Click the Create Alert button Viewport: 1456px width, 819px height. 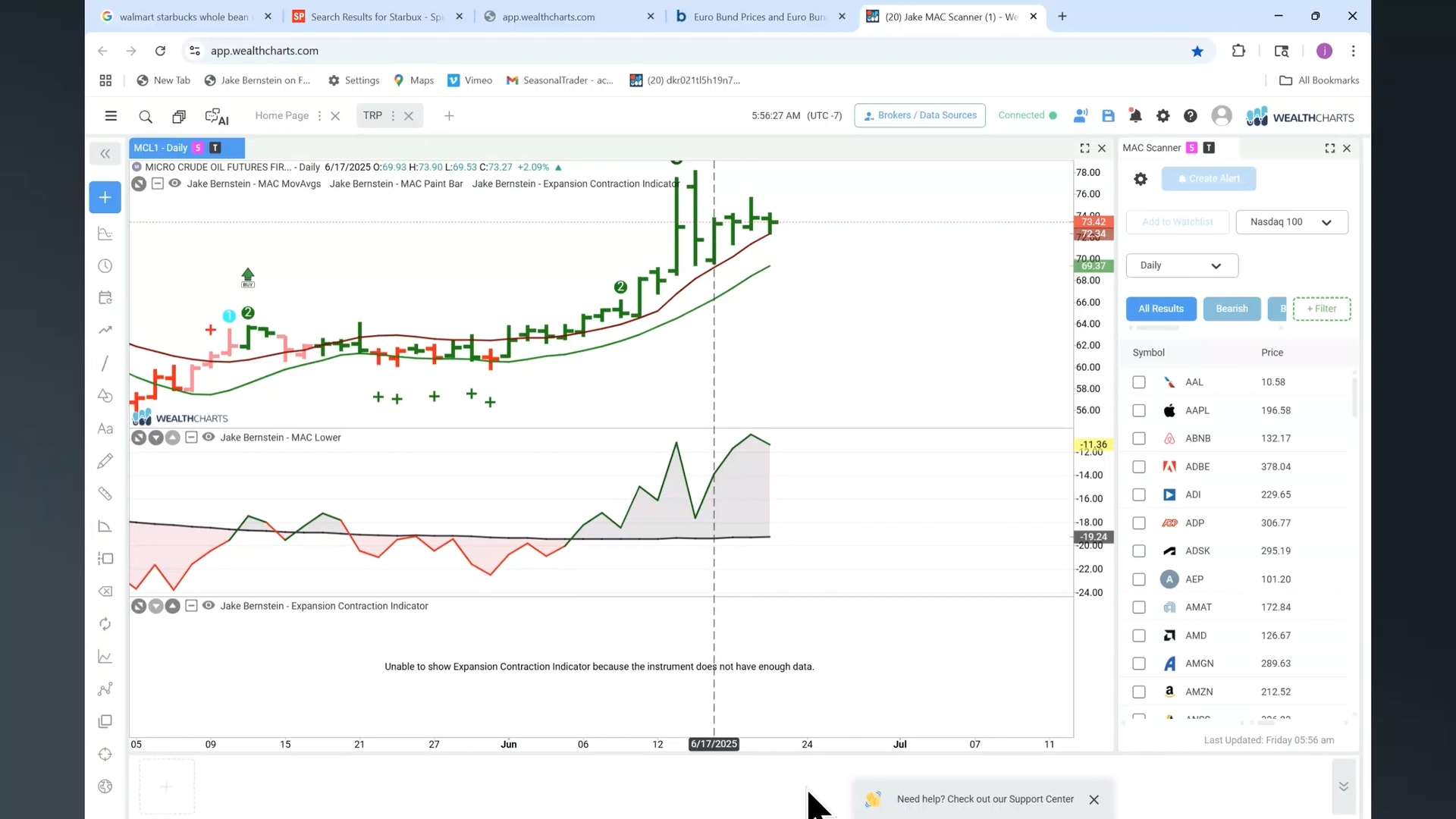1209,179
